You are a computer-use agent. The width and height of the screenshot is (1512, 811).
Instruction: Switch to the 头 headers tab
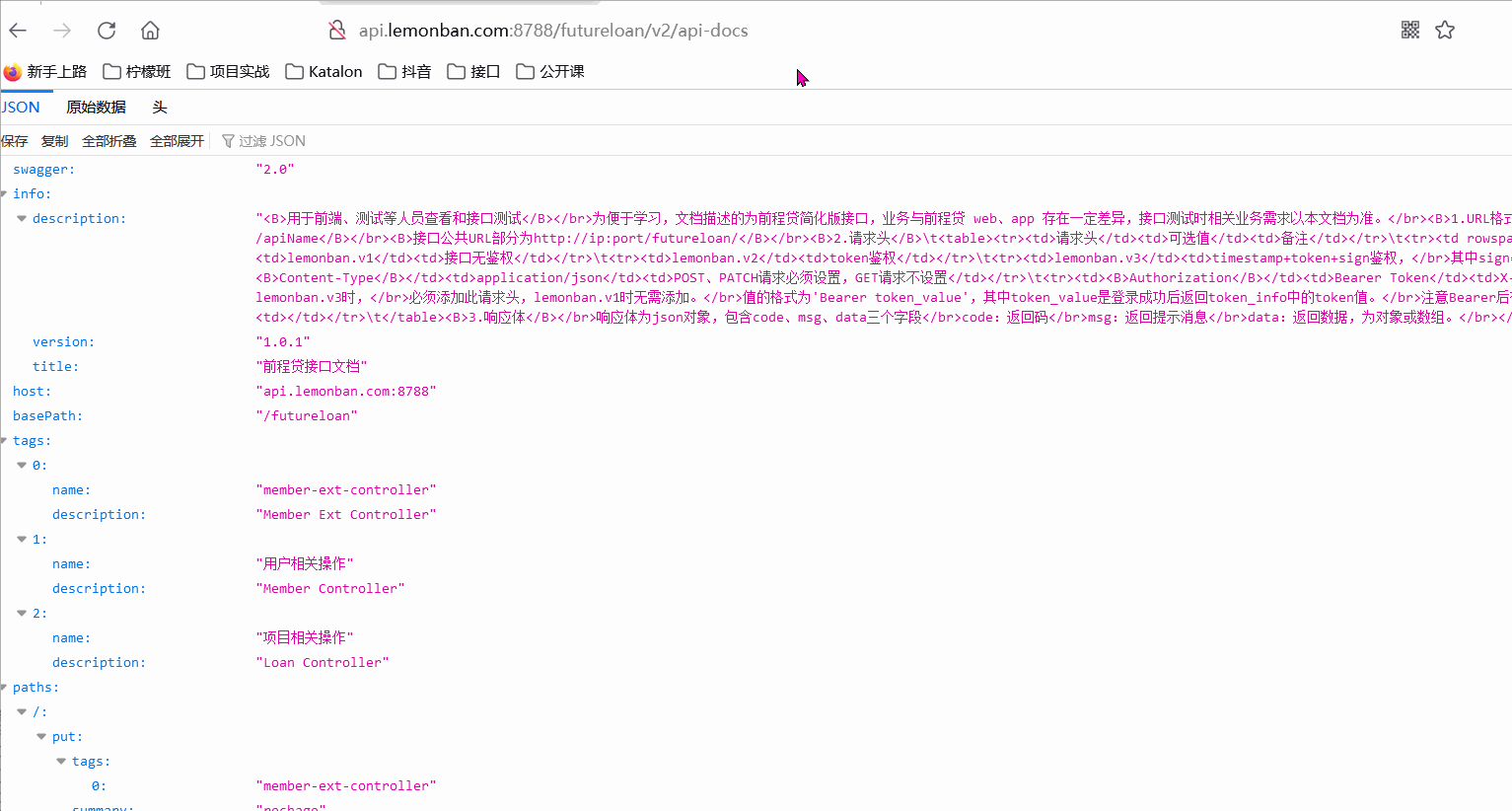[160, 108]
